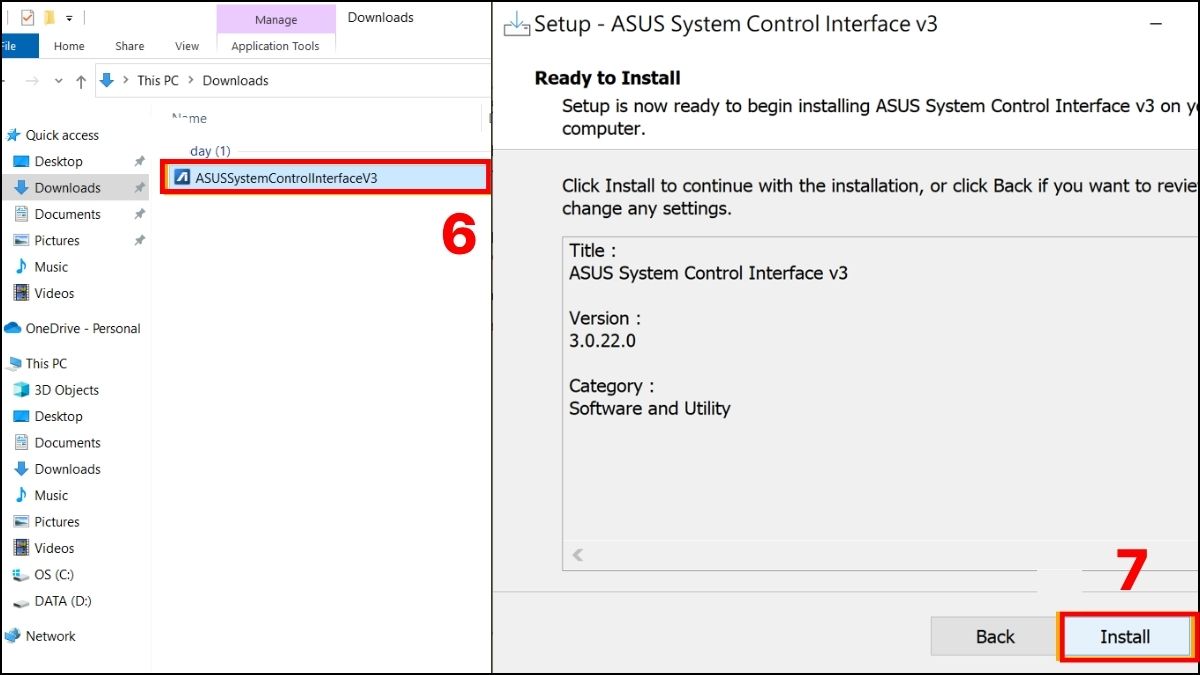The height and width of the screenshot is (675, 1200).
Task: Open Pictures under This PC
Action: [57, 522]
